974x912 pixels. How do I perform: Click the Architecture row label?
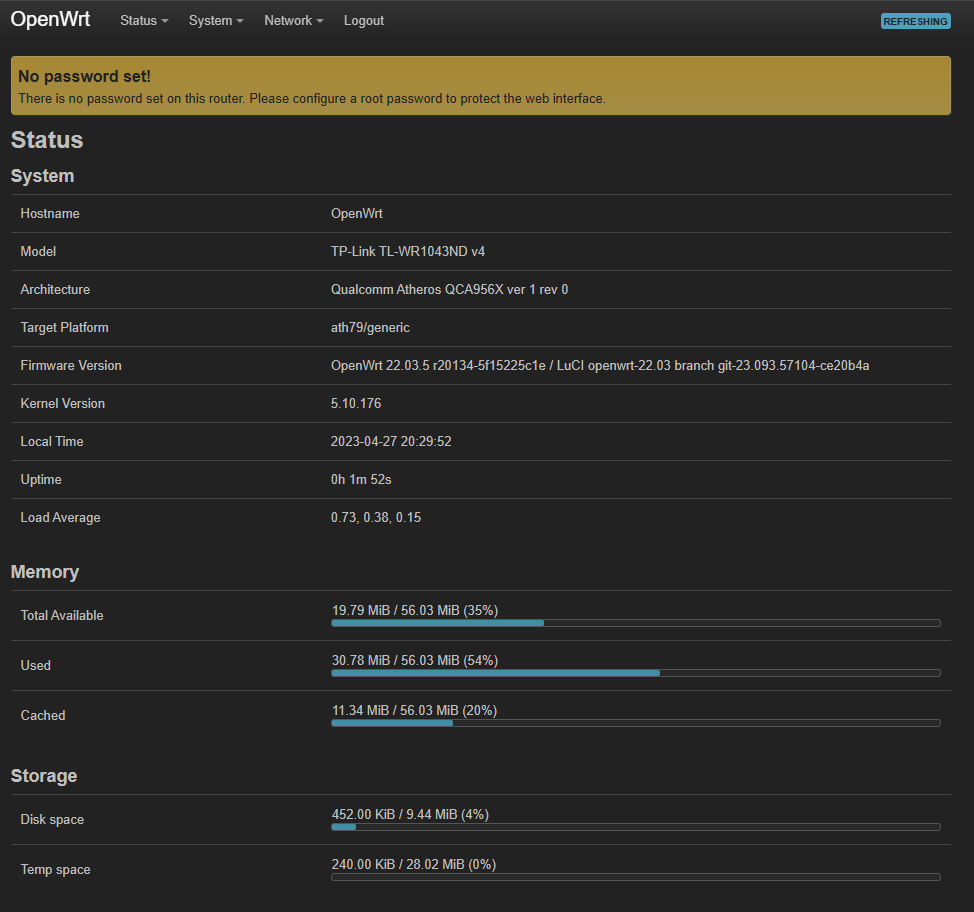click(x=55, y=290)
